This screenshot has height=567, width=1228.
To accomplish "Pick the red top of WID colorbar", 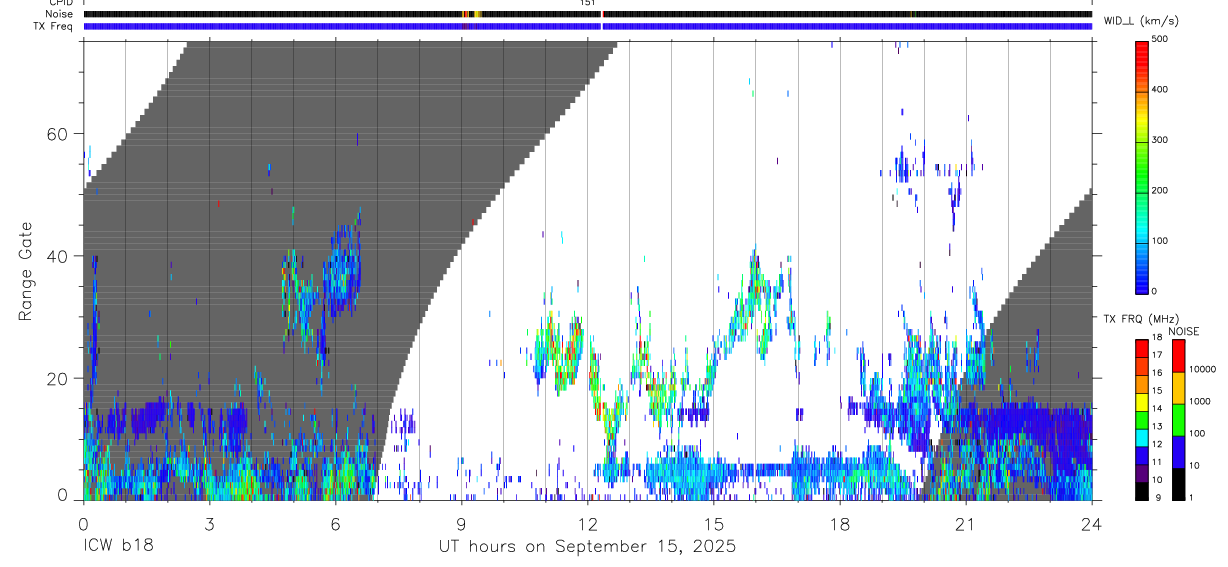I will [1142, 55].
